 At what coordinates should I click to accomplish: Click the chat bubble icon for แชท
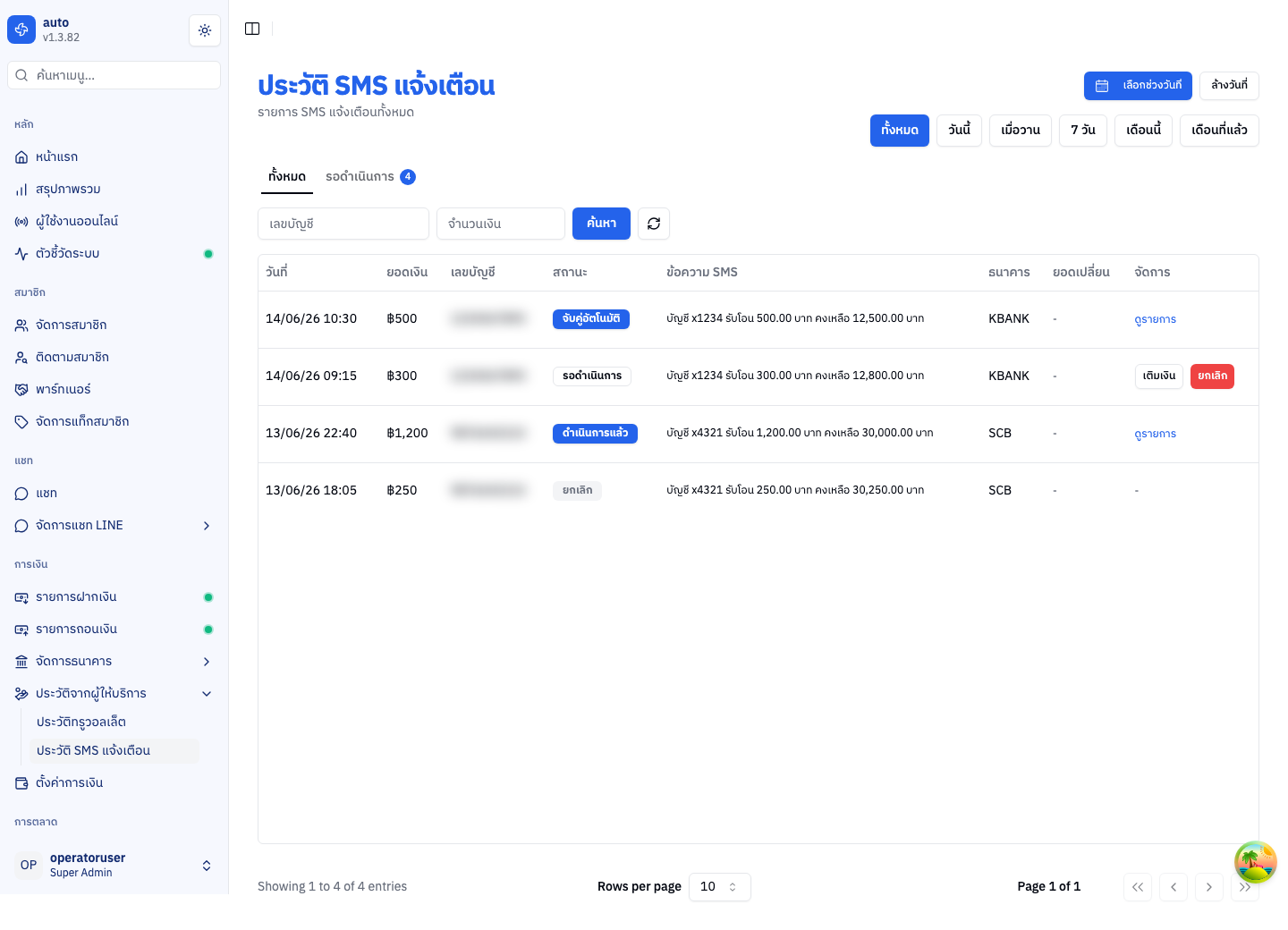21,494
